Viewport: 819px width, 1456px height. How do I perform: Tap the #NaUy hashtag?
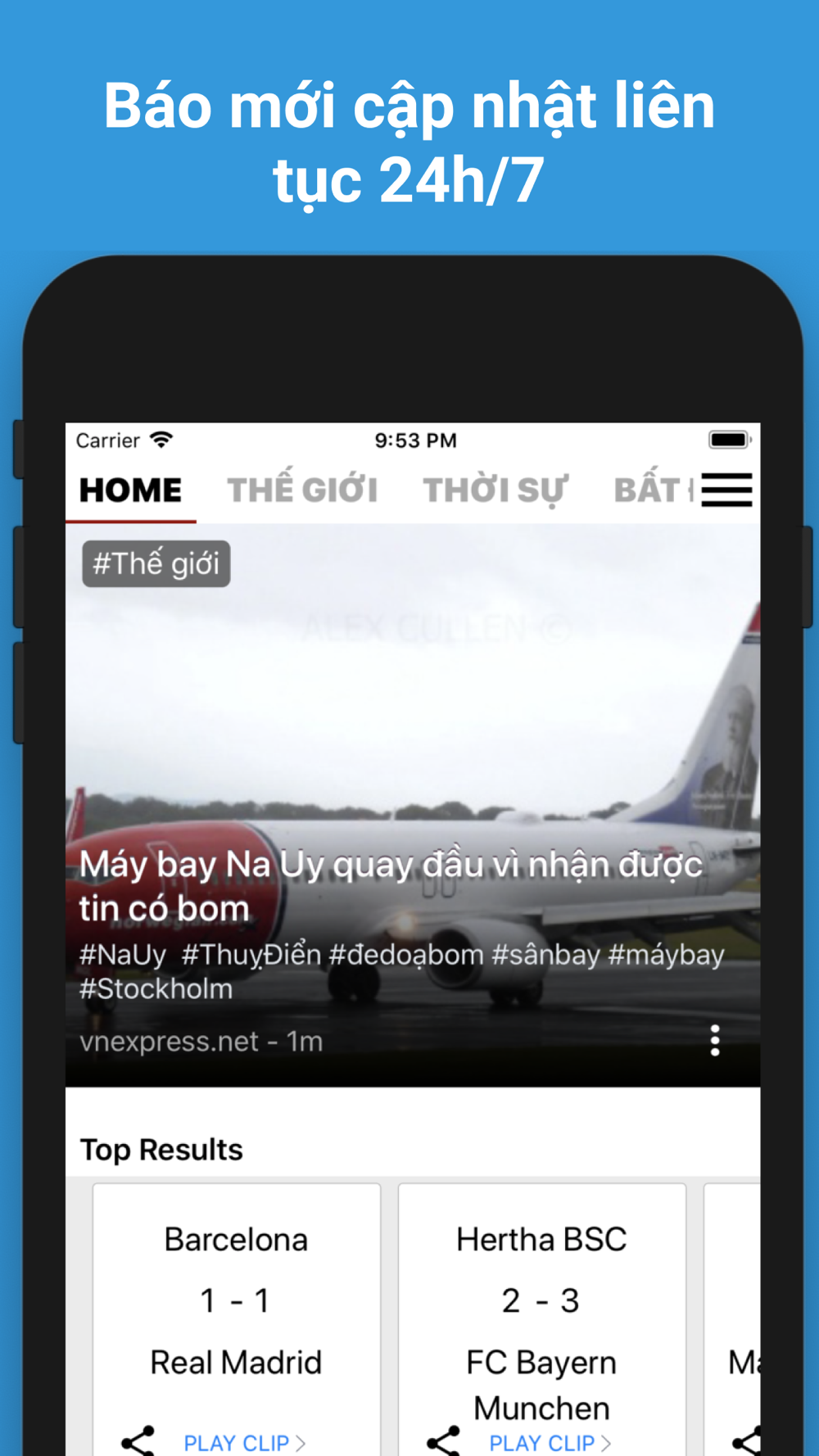(x=123, y=955)
